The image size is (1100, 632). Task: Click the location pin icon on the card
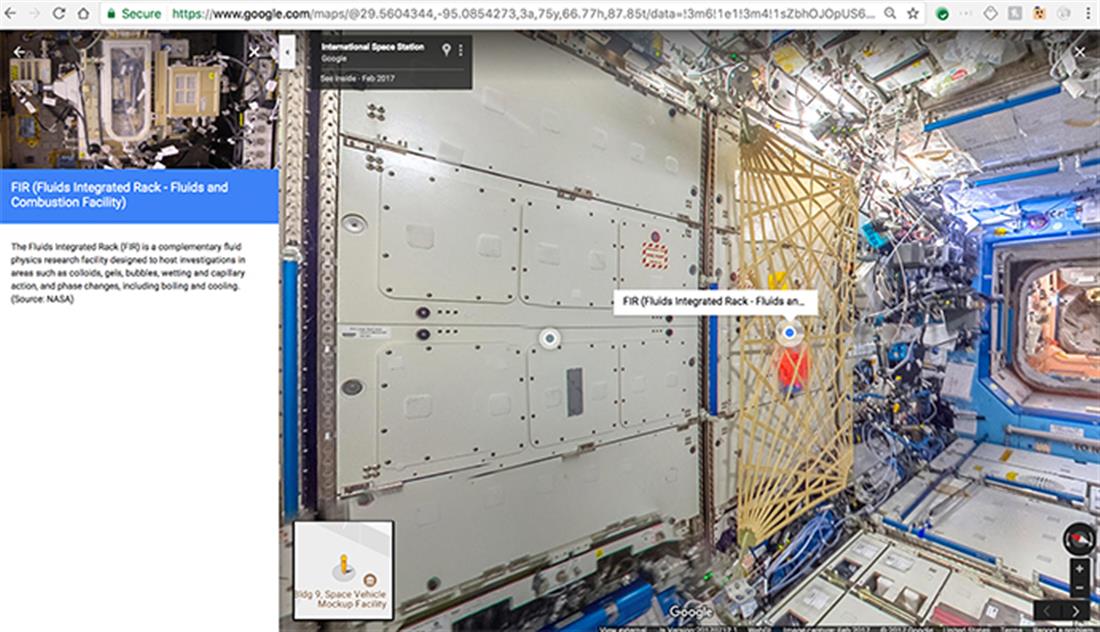pos(446,50)
